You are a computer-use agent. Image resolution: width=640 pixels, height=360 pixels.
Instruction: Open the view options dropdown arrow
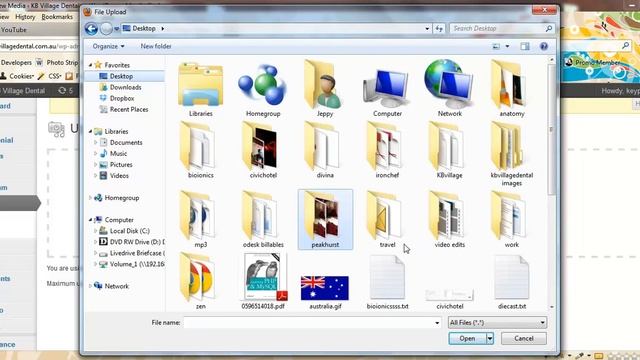[x=507, y=47]
